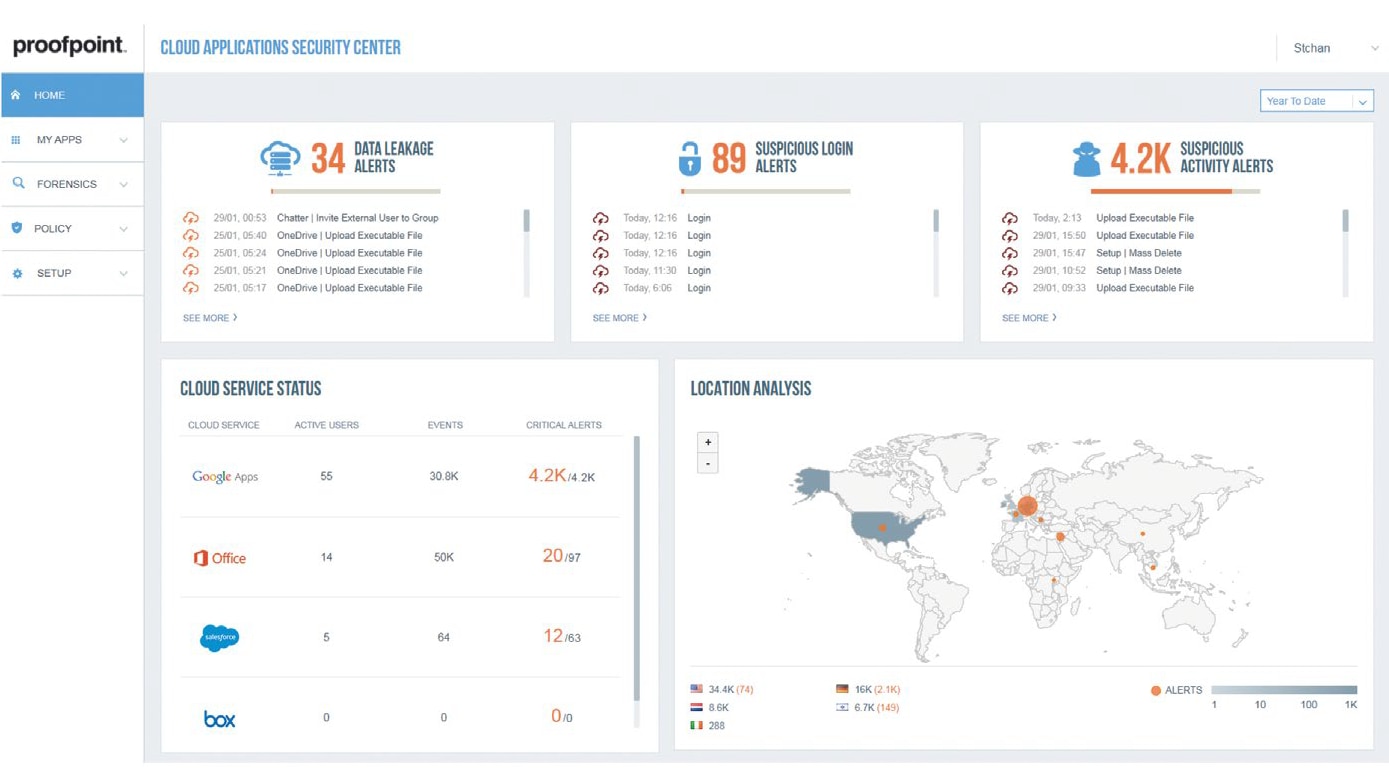The height and width of the screenshot is (768, 1389).
Task: Click the Suspicious Login padlock icon
Action: 689,157
